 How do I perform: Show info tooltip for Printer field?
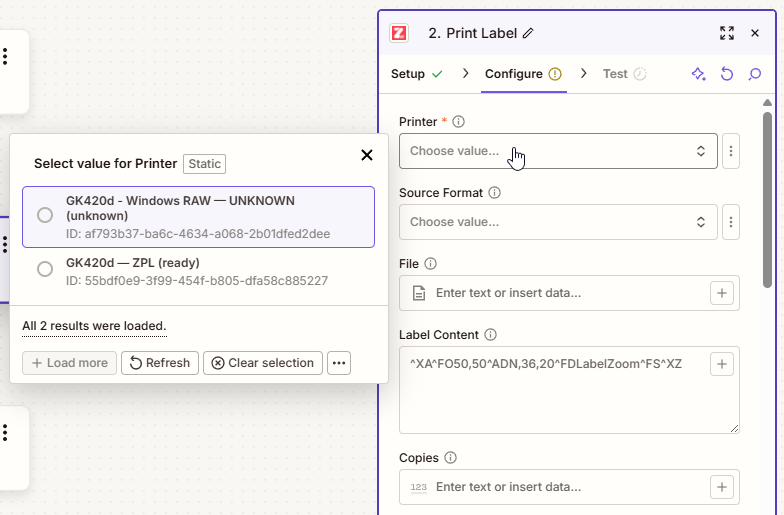pos(458,122)
